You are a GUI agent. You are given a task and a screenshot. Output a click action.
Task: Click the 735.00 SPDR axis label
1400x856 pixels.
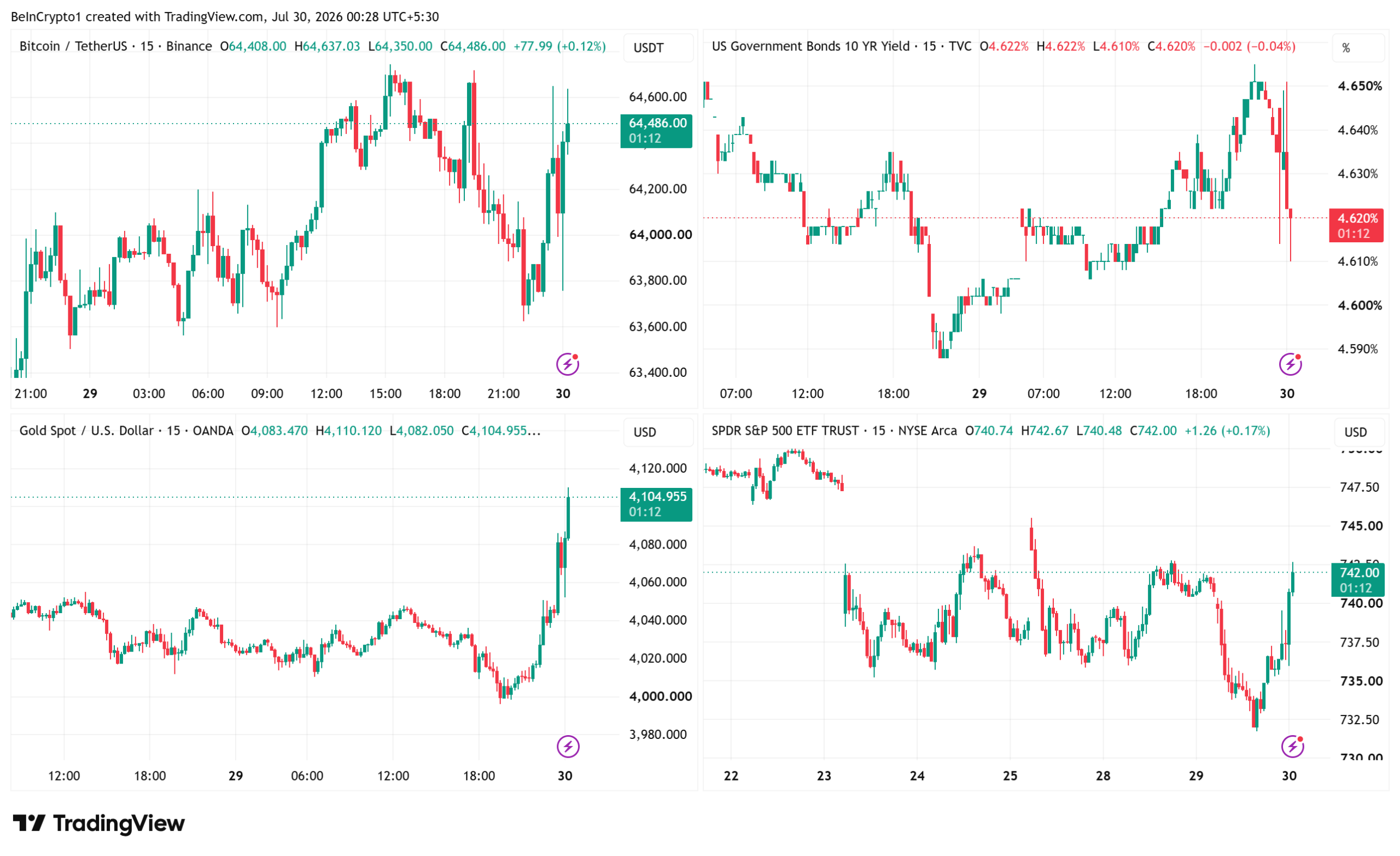1361,681
